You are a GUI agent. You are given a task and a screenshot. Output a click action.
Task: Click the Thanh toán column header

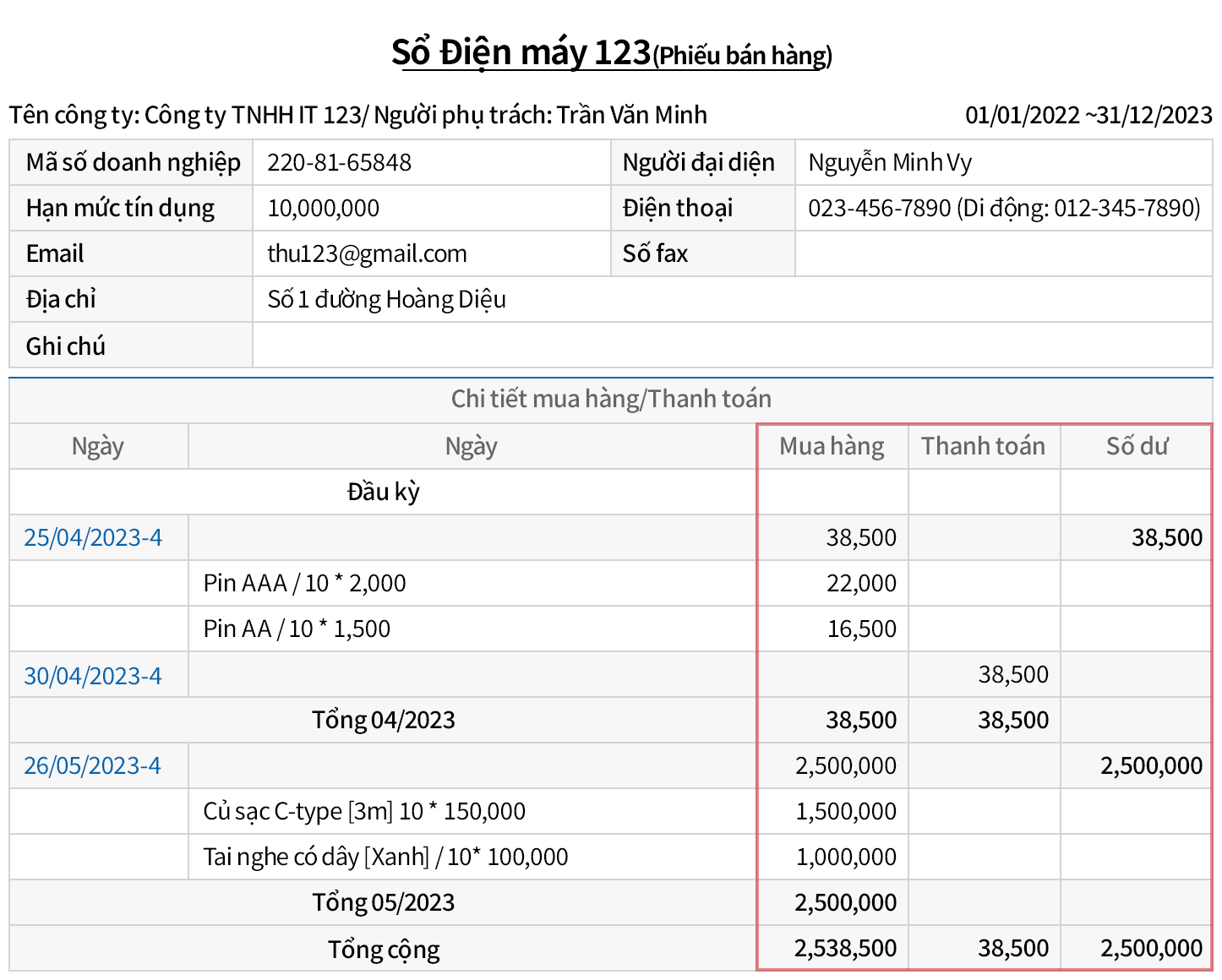pyautogui.click(x=983, y=446)
